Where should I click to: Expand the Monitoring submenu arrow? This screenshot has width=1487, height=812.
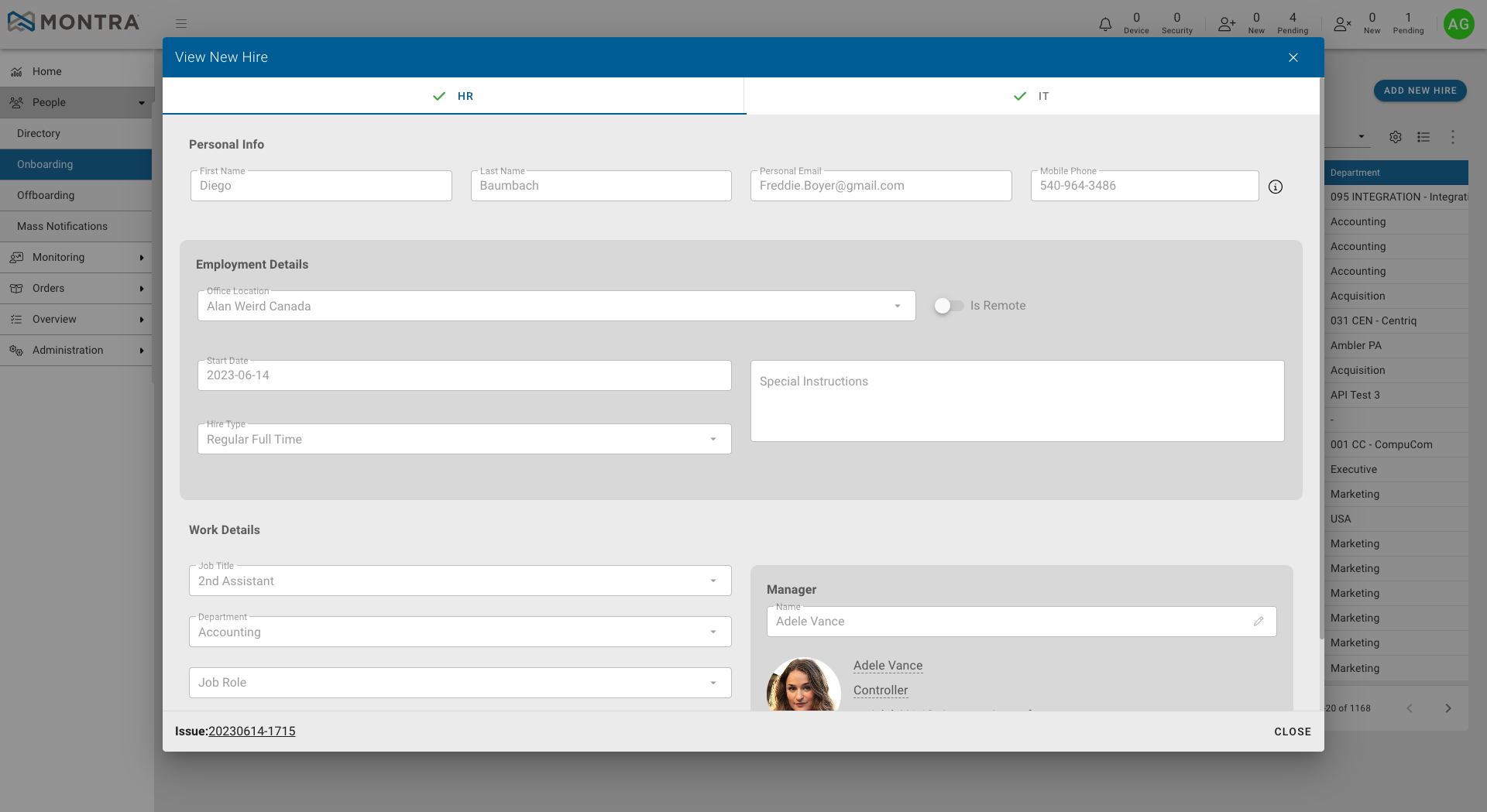tap(142, 258)
